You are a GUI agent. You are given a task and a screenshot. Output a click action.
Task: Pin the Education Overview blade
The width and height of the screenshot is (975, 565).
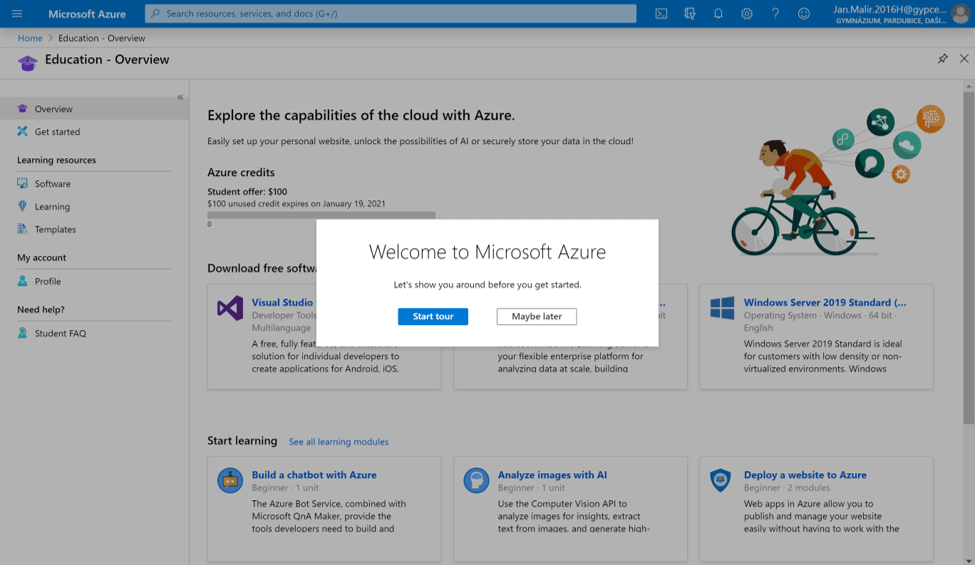[x=943, y=58]
